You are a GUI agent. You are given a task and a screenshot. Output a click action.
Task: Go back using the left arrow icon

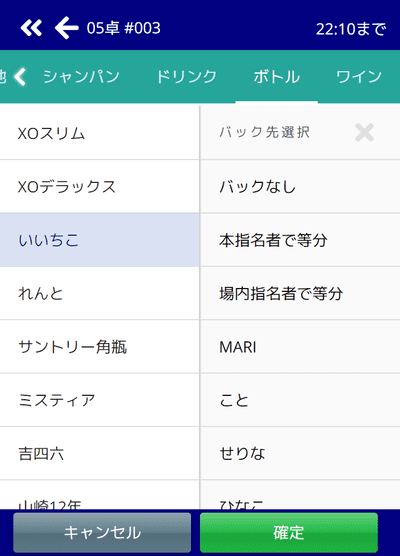[66, 28]
